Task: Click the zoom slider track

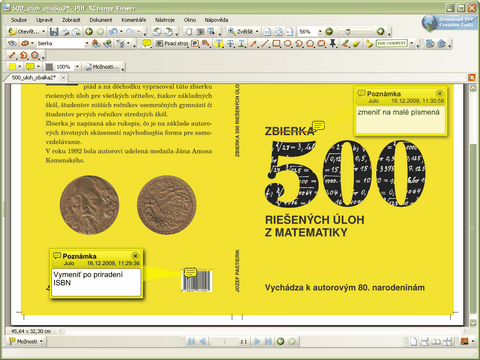Action: [x=355, y=32]
